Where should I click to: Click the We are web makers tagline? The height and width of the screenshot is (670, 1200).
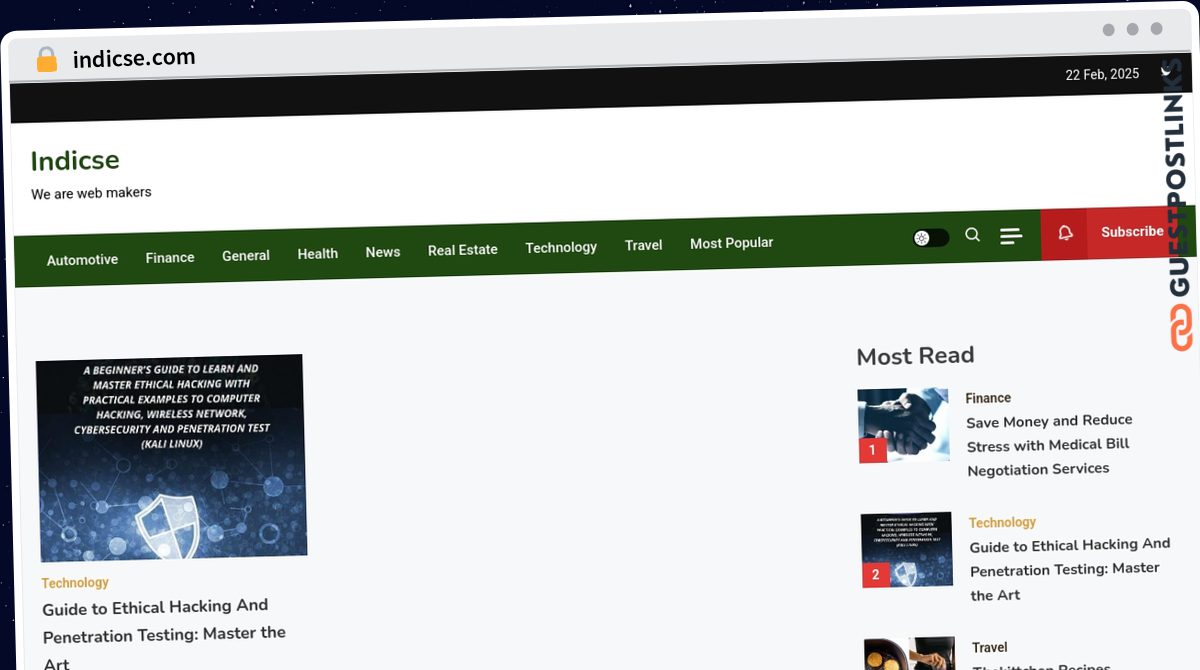(91, 193)
